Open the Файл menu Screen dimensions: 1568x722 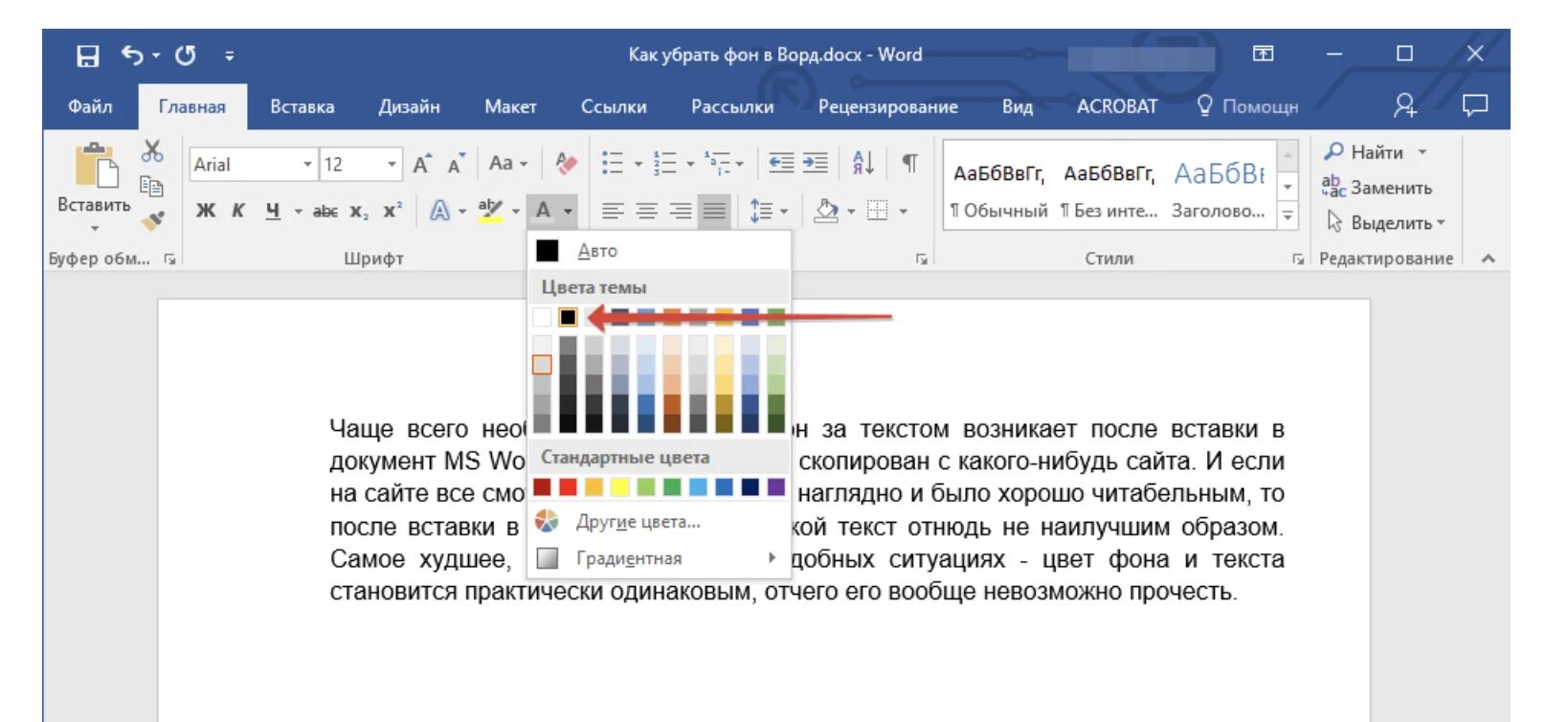(x=90, y=106)
